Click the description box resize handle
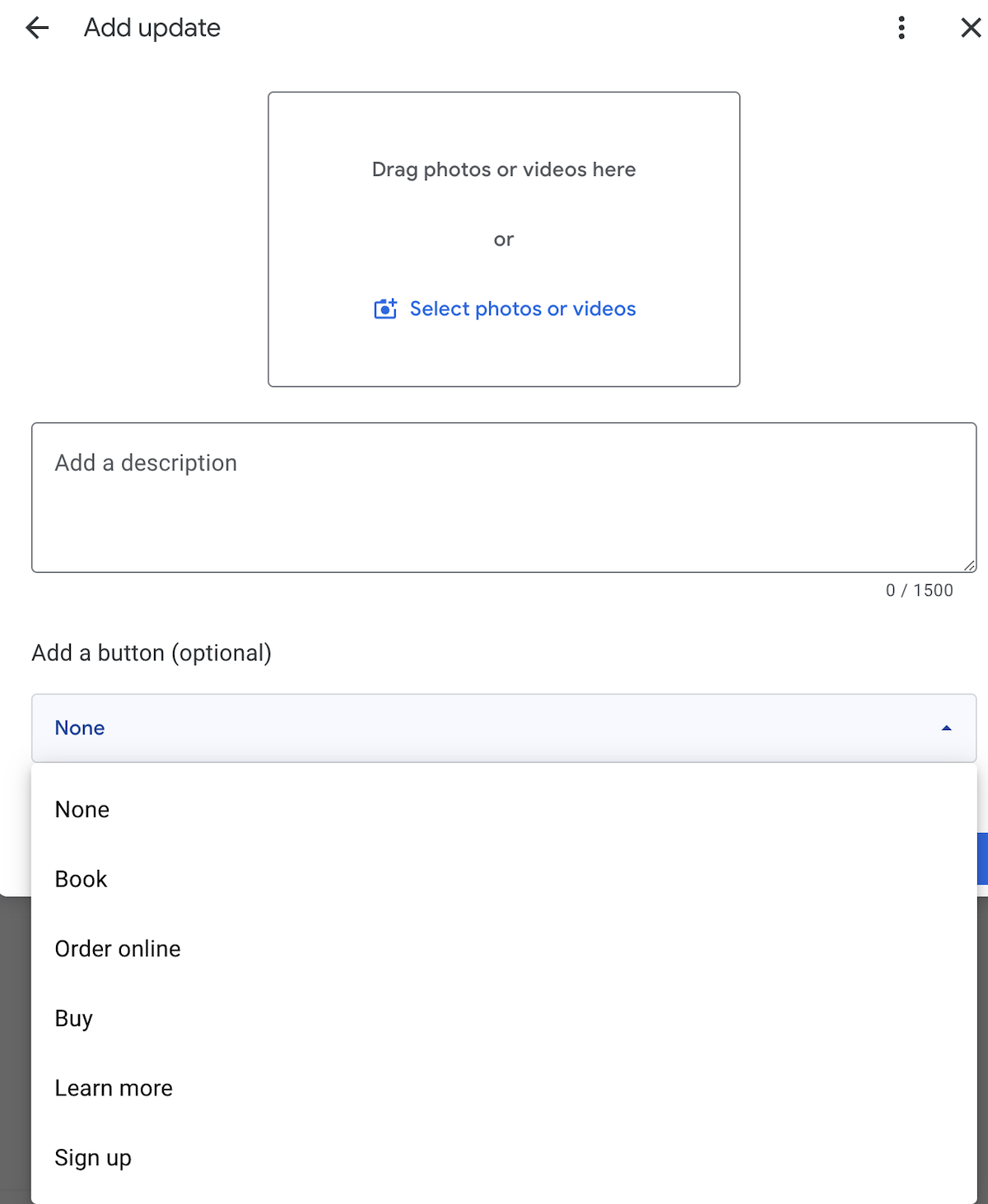Viewport: 988px width, 1204px height. 969,565
